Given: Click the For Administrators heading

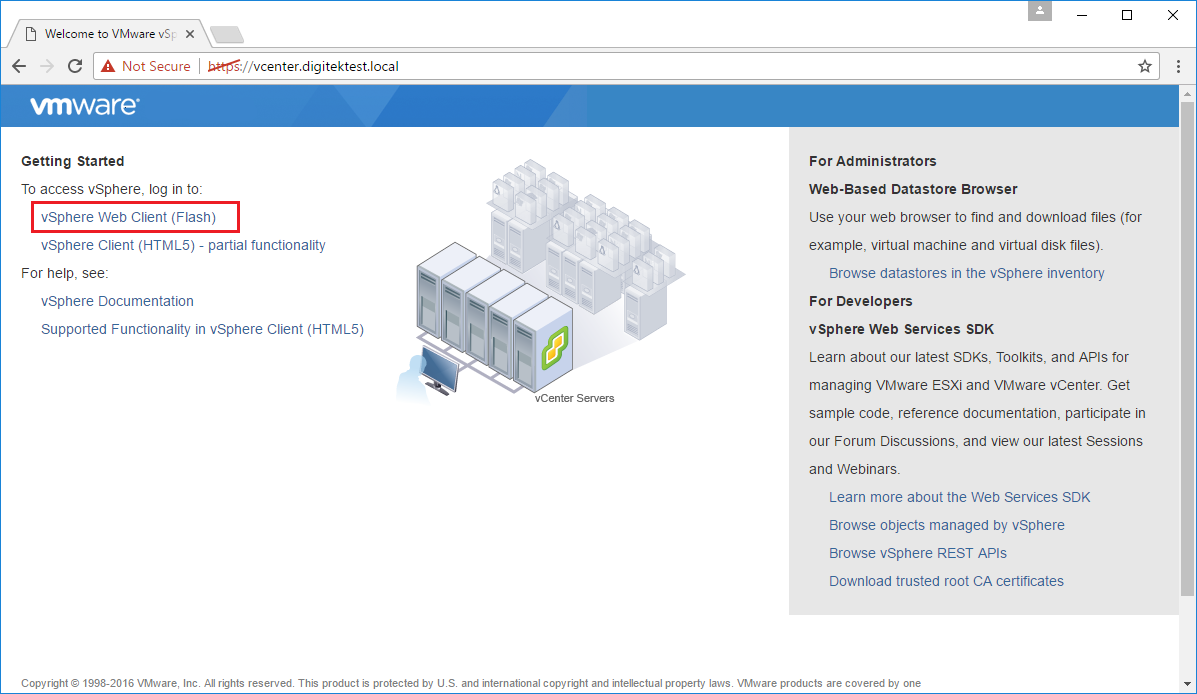Looking at the screenshot, I should click(873, 161).
